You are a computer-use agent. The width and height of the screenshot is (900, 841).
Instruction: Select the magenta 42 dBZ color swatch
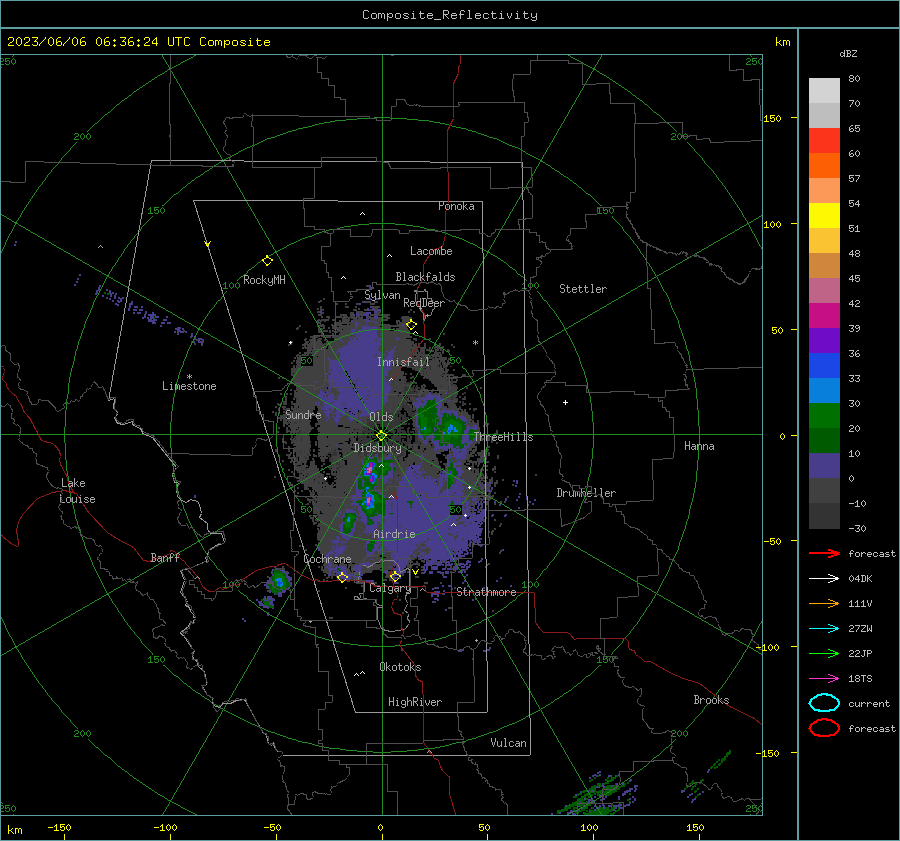pyautogui.click(x=824, y=315)
